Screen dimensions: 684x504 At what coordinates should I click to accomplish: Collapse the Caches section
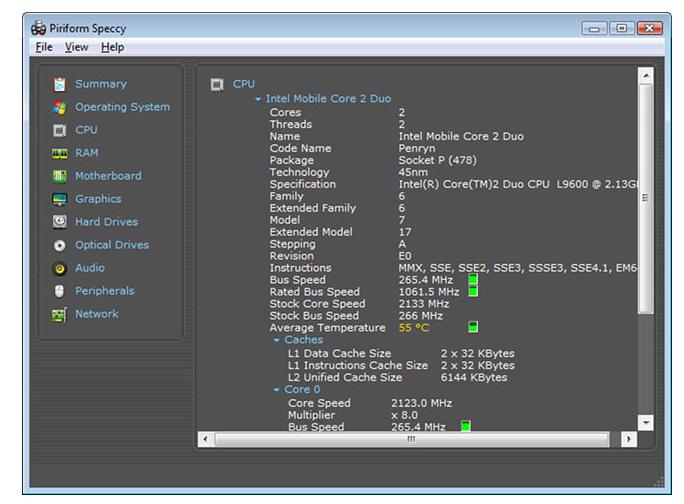click(x=277, y=340)
